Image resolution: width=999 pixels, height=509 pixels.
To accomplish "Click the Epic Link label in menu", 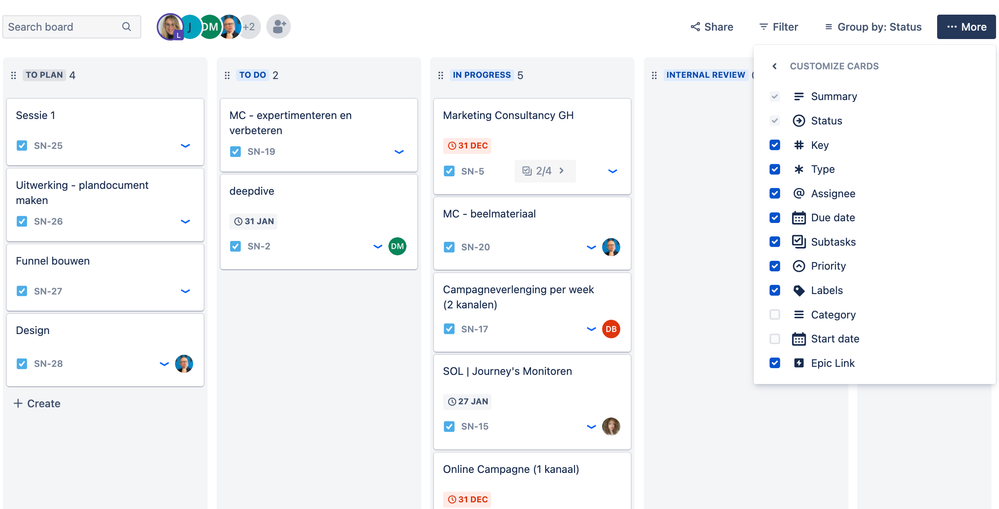I will tap(833, 363).
